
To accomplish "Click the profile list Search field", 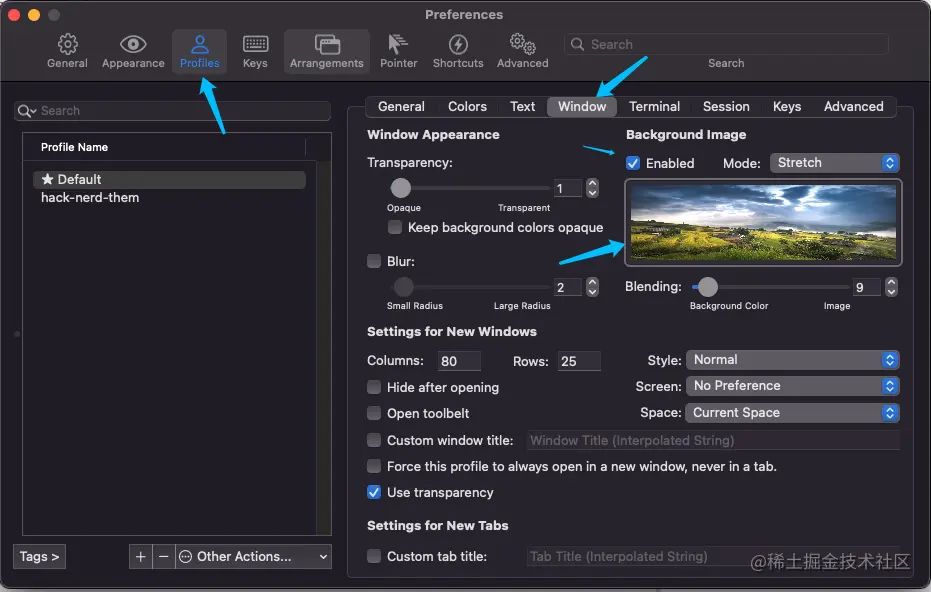I will [x=172, y=111].
